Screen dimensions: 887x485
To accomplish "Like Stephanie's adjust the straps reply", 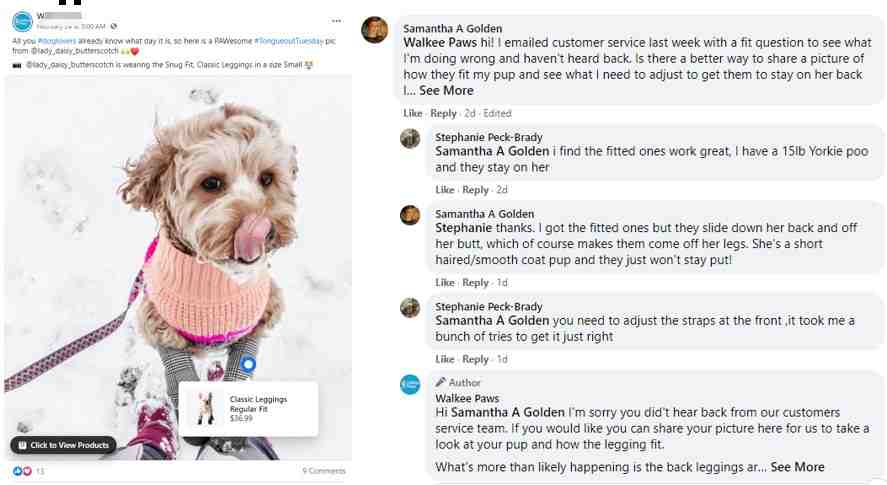I will (x=445, y=359).
